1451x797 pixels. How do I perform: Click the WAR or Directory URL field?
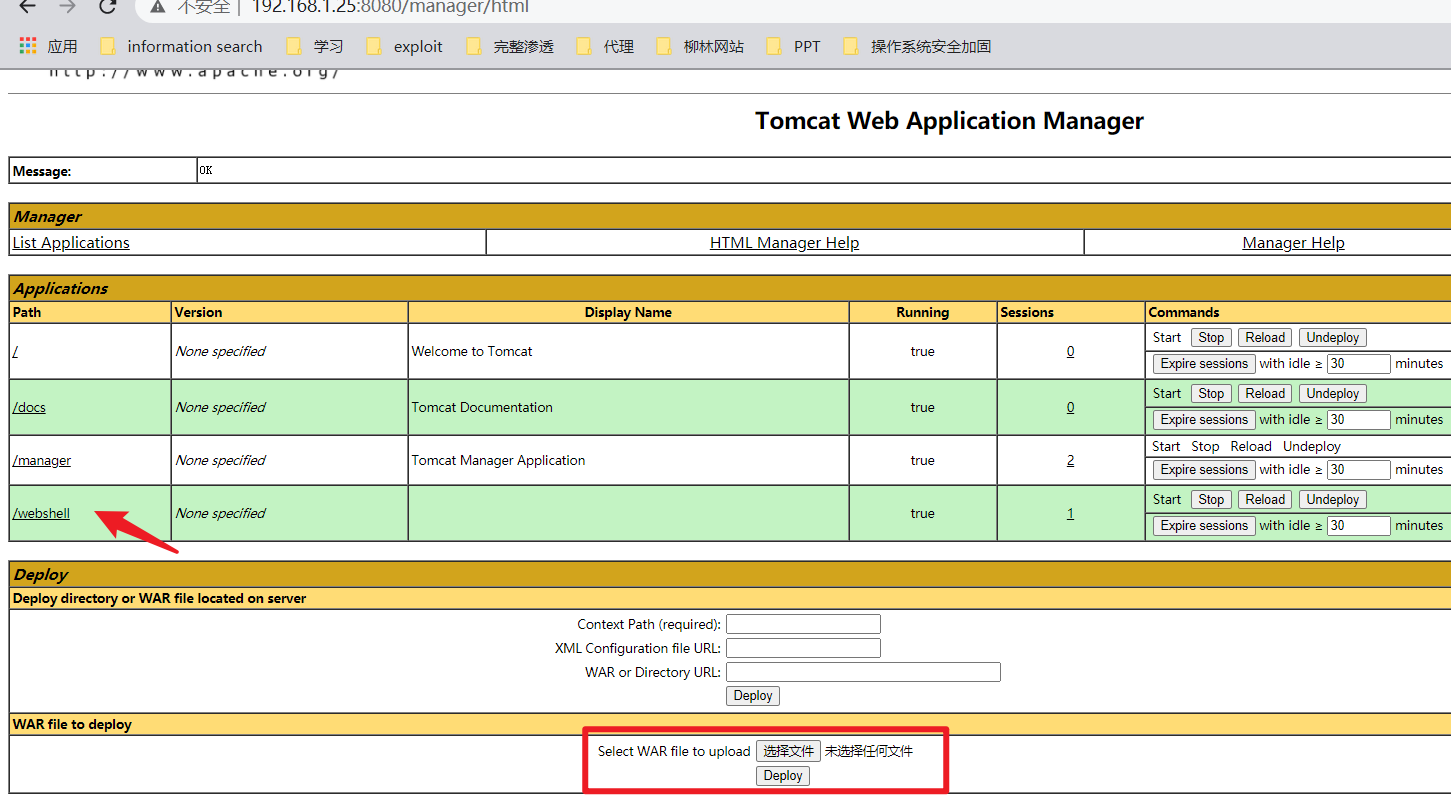point(863,672)
